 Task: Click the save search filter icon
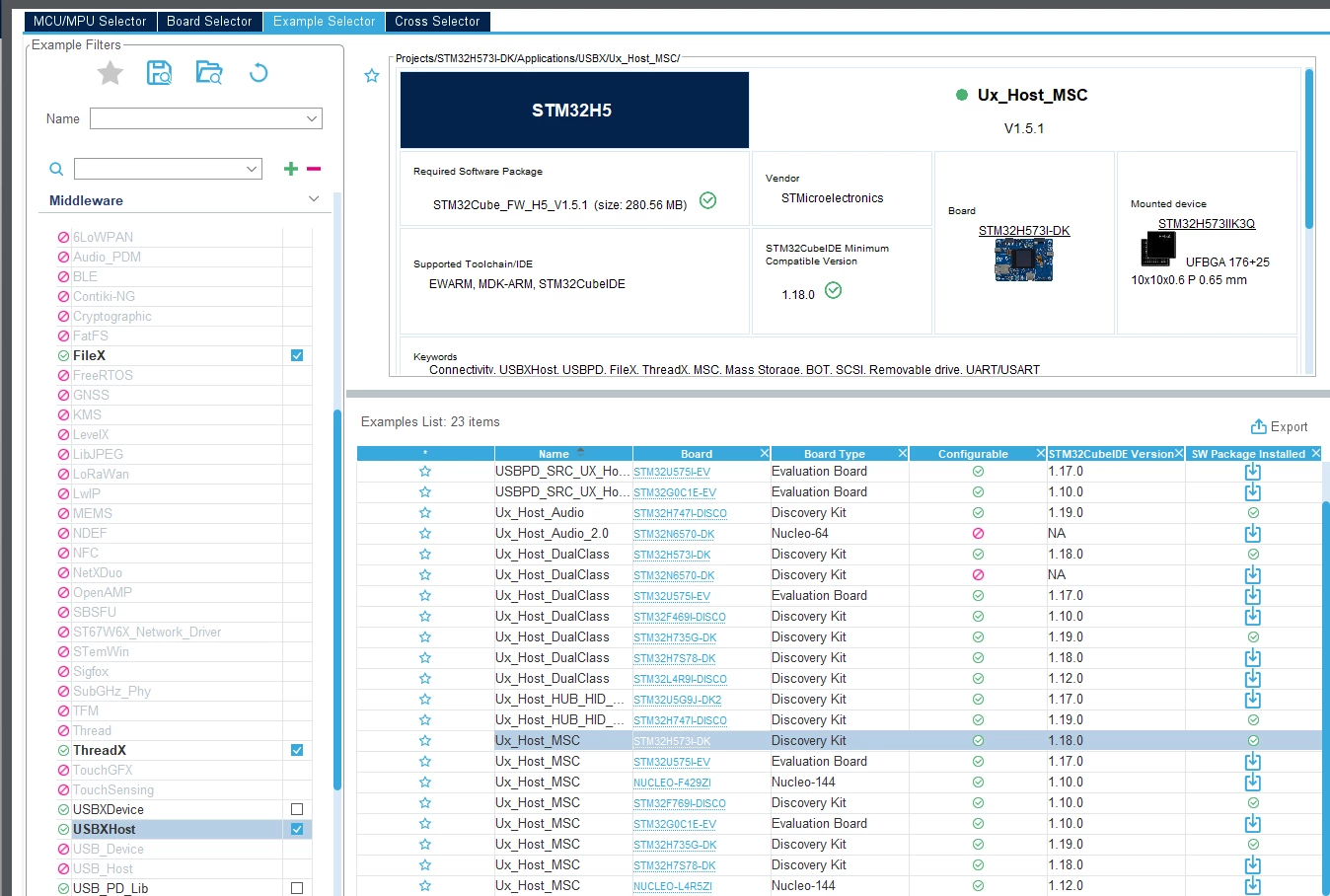[x=159, y=73]
